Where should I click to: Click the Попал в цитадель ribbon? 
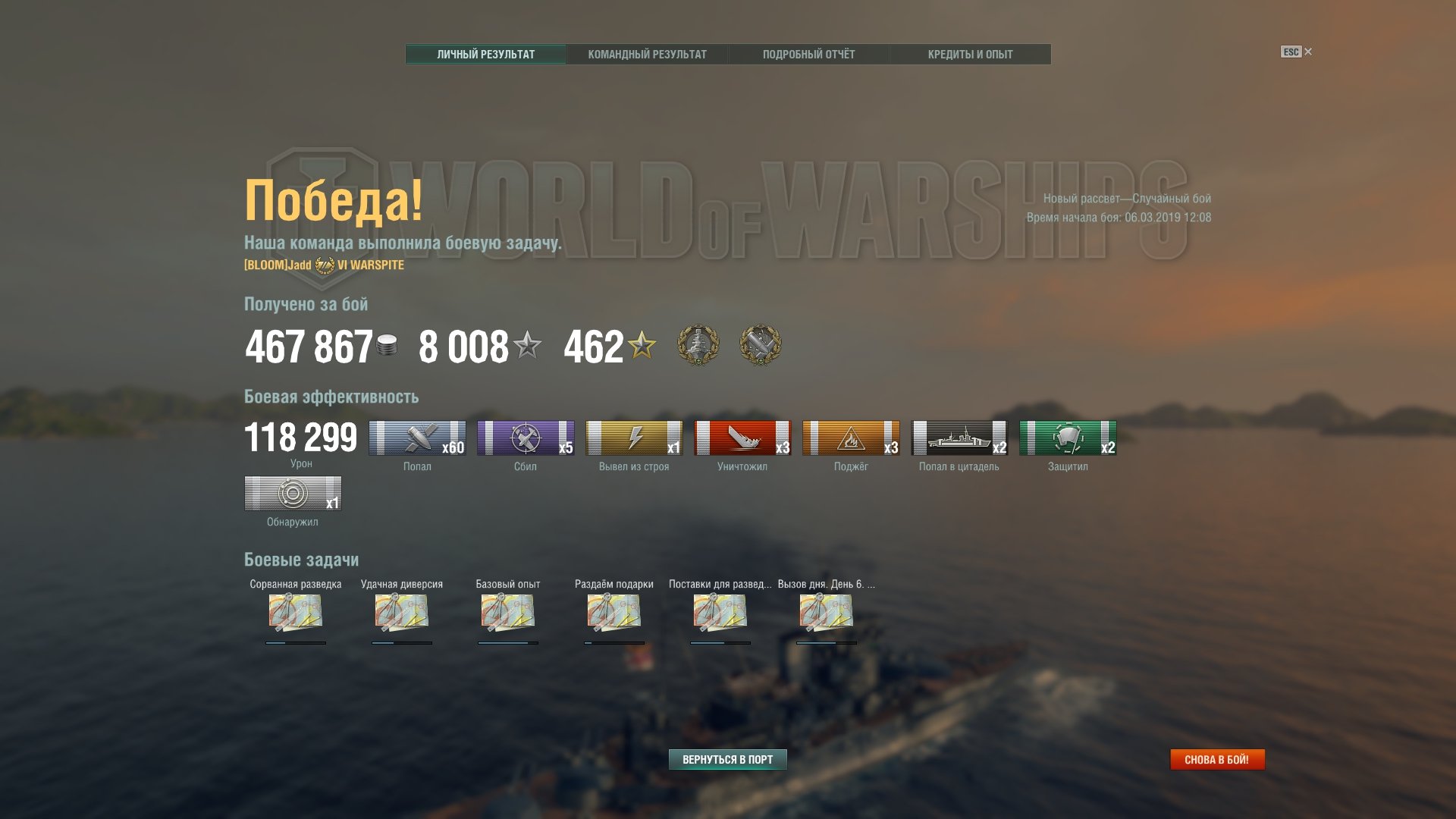click(959, 438)
